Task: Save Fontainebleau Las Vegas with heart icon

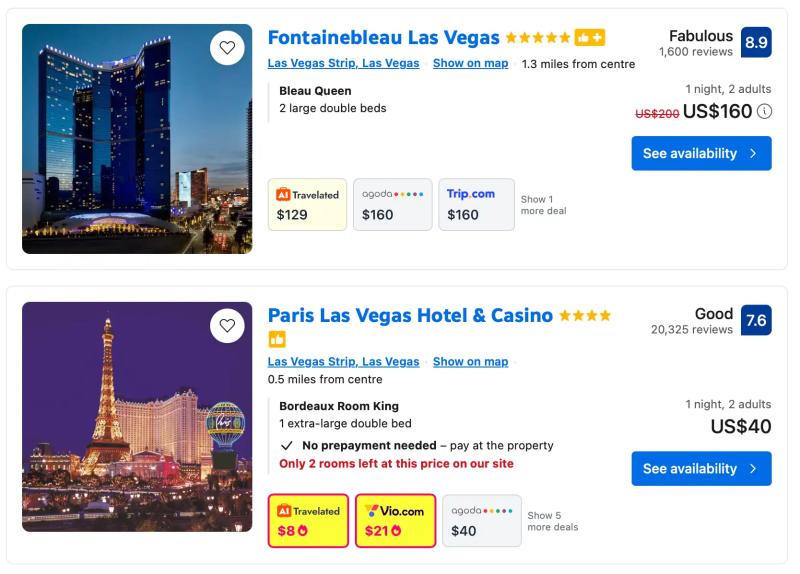Action: [227, 48]
